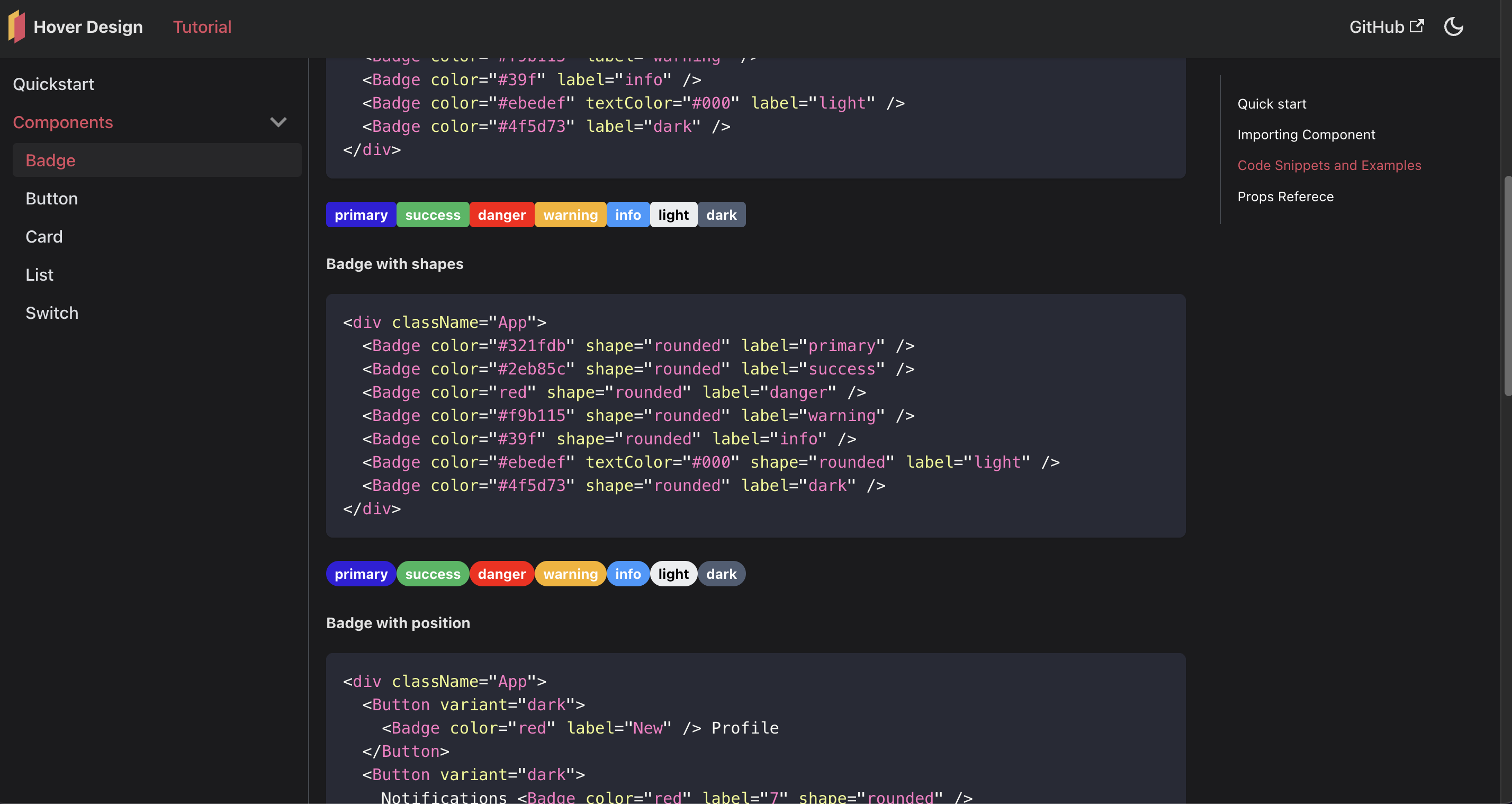The width and height of the screenshot is (1512, 804).
Task: Go to Importing Component section
Action: 1306,135
